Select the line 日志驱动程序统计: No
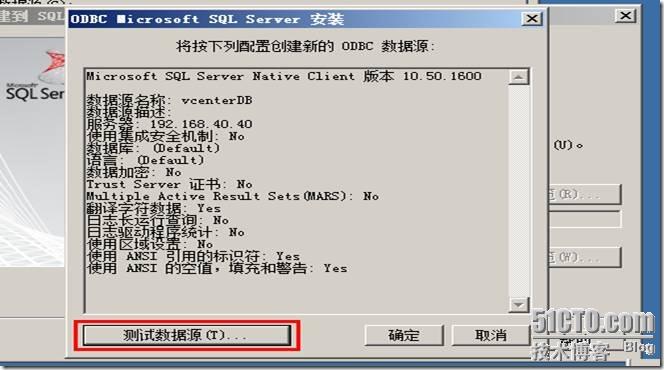The image size is (664, 370). click(x=166, y=232)
